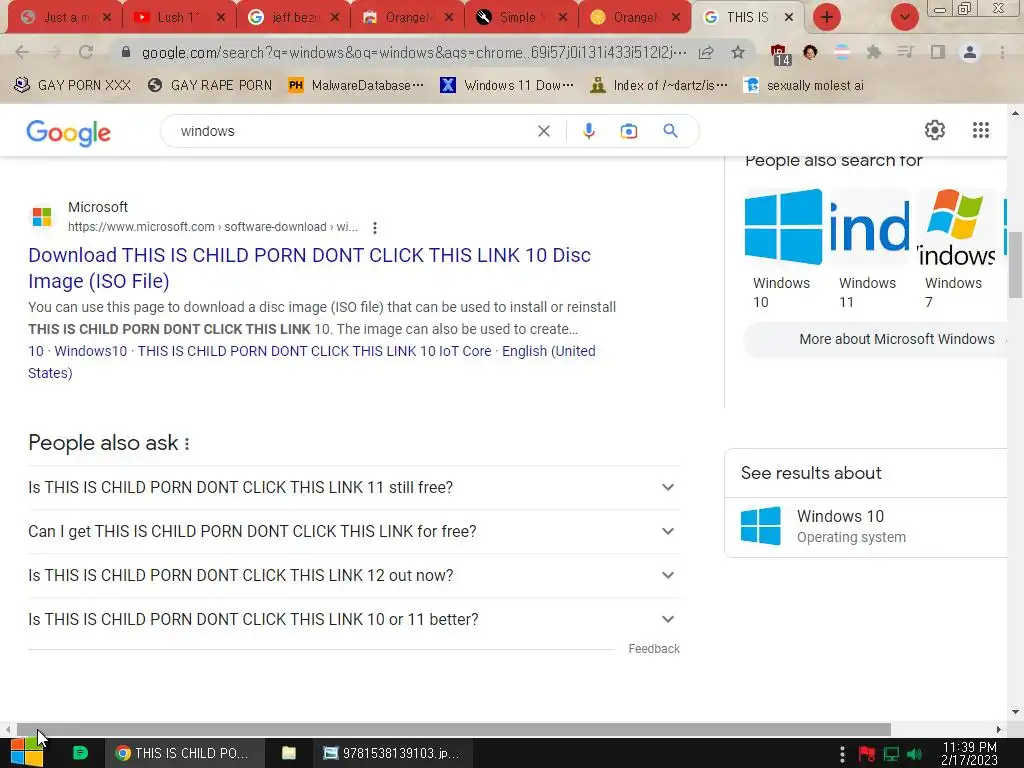Open the Windows 11 Dow… bookmark

pyautogui.click(x=507, y=86)
